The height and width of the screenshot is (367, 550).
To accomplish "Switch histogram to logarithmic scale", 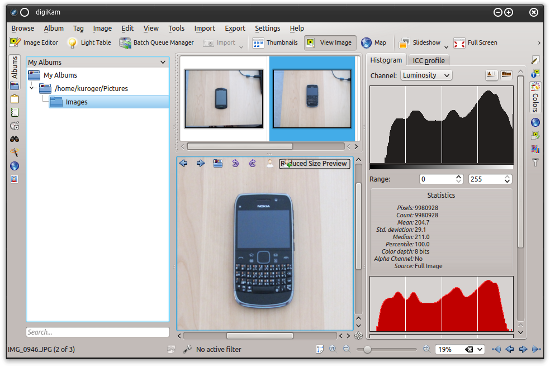I will pyautogui.click(x=506, y=75).
